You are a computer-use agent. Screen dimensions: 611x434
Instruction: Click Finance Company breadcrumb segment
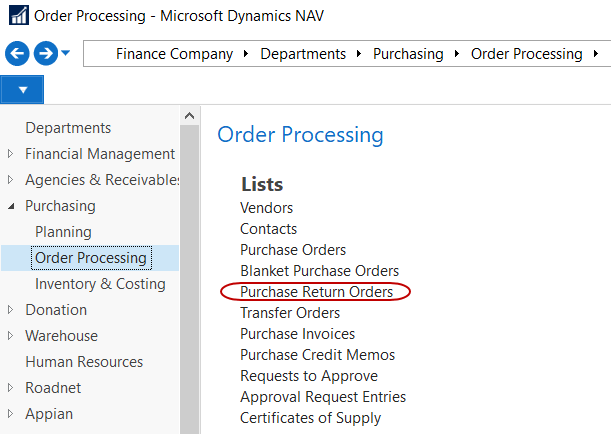click(174, 54)
